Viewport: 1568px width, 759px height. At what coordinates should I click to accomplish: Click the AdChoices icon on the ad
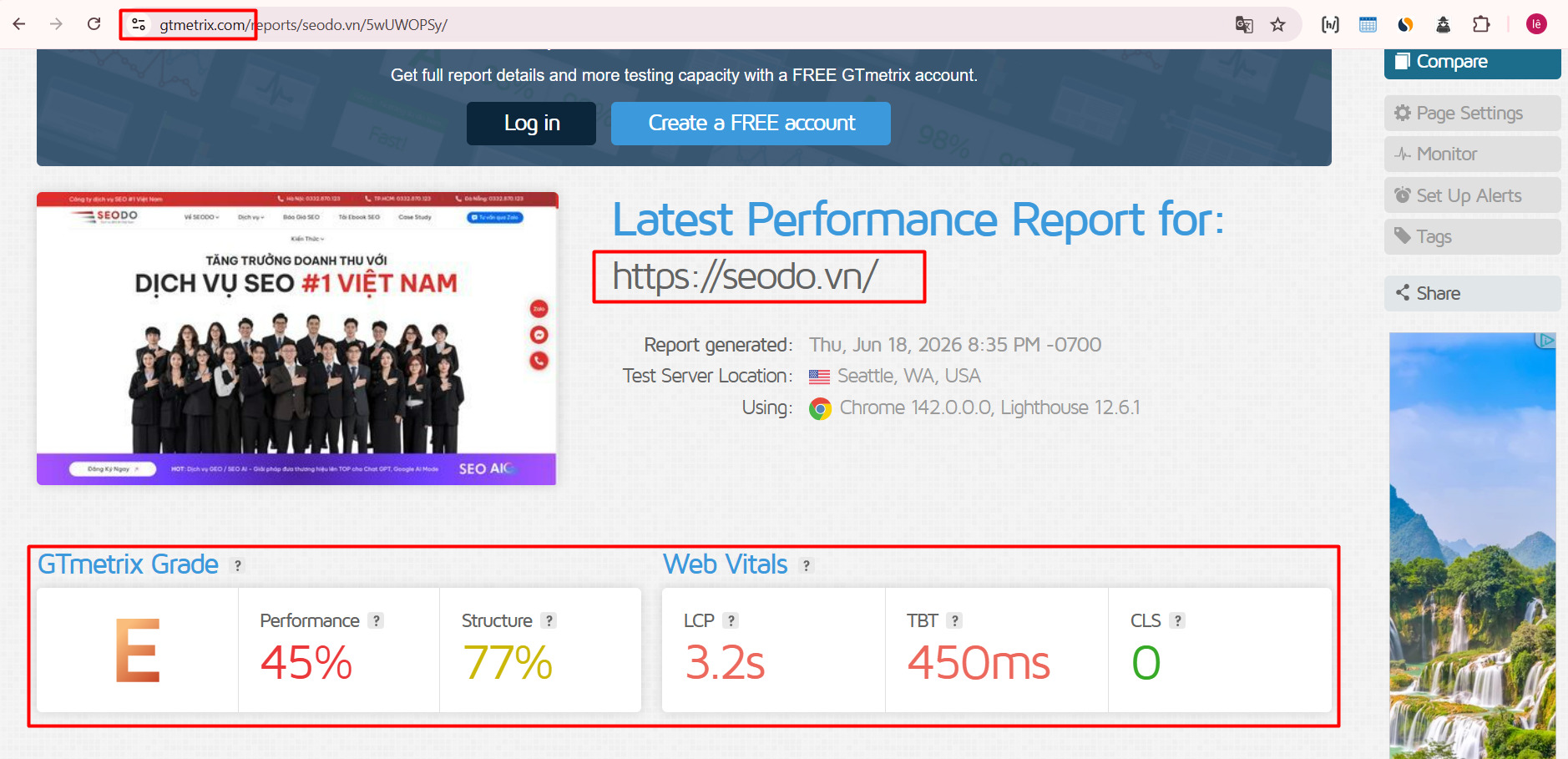[x=1546, y=340]
